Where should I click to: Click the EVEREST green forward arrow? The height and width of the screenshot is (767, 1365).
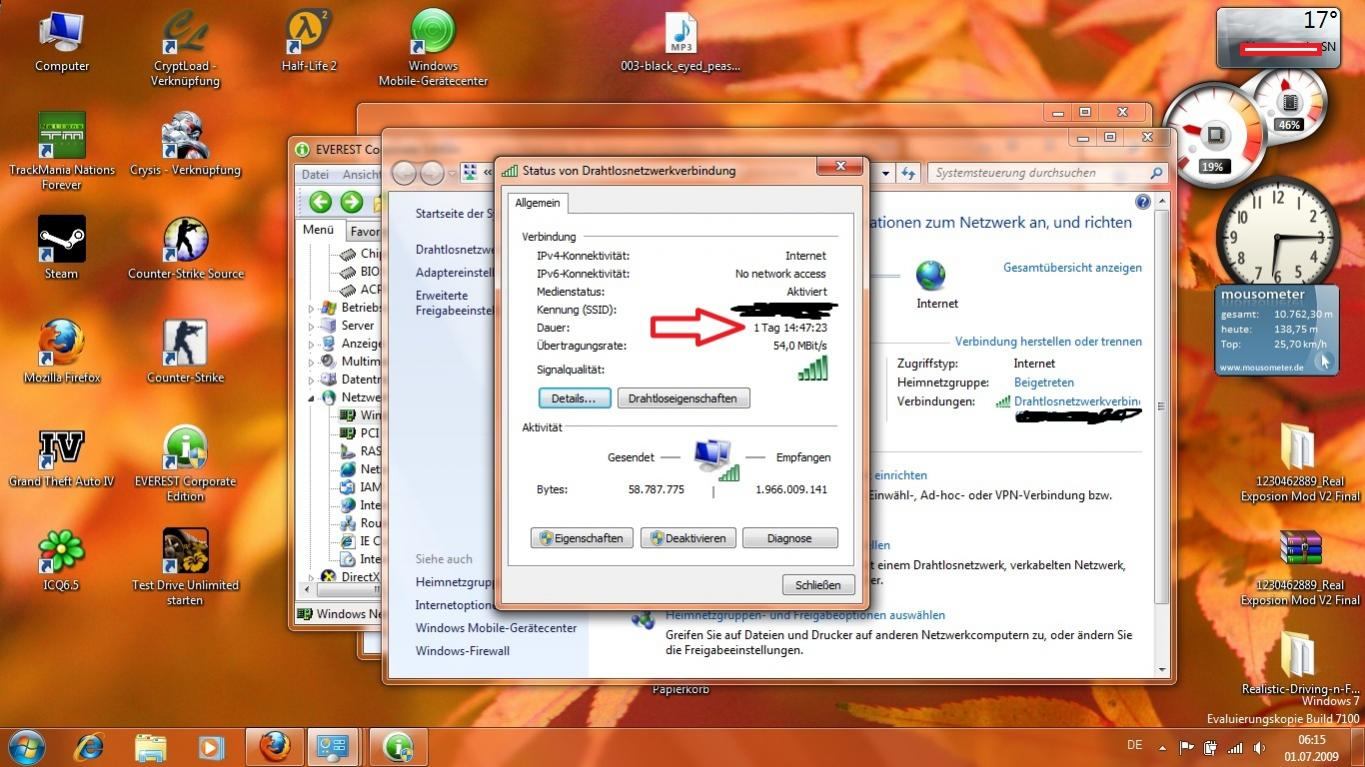tap(351, 202)
